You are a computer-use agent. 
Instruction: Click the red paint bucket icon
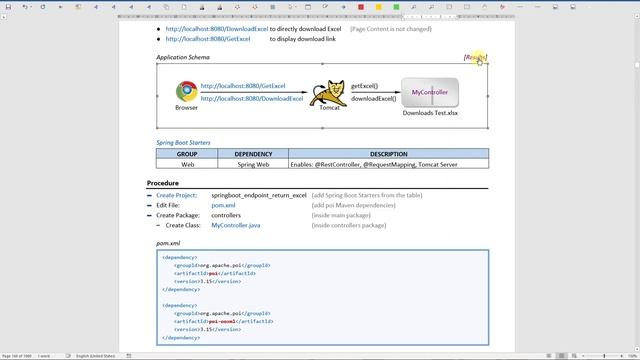(502, 7)
